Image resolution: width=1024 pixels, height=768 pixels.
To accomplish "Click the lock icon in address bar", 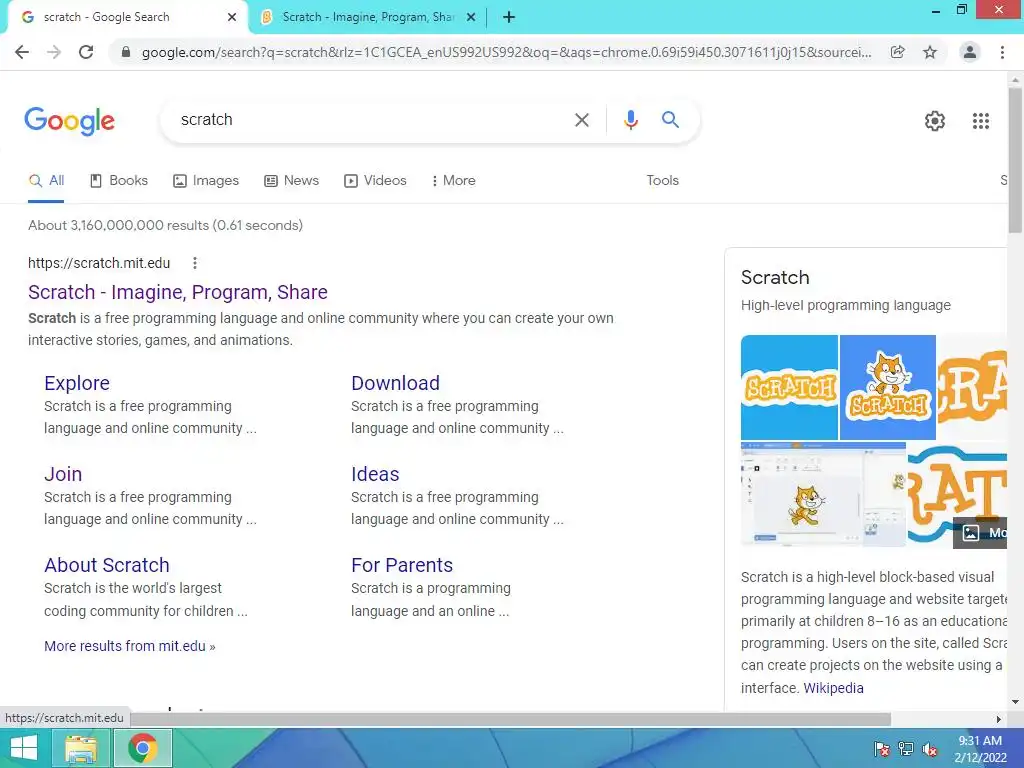I will pos(126,52).
